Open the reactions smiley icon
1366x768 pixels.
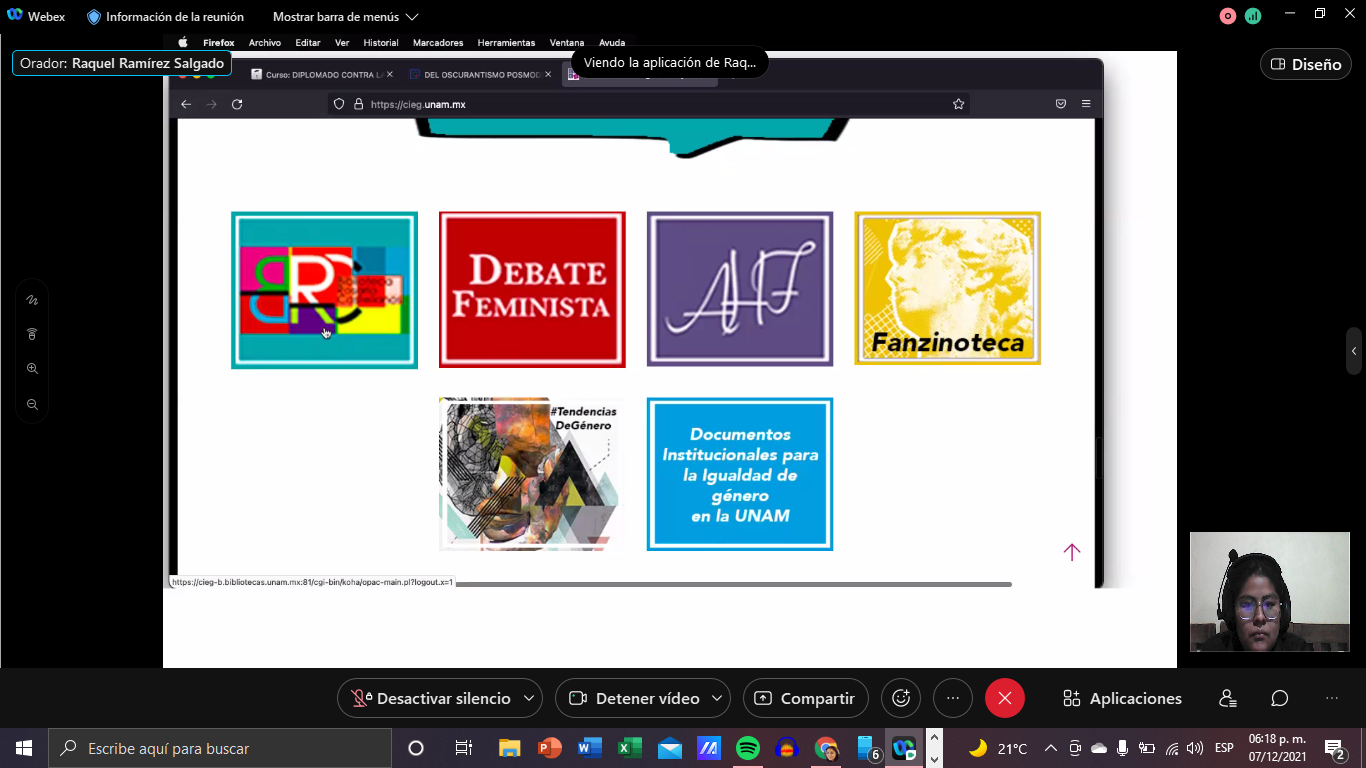[x=901, y=698]
